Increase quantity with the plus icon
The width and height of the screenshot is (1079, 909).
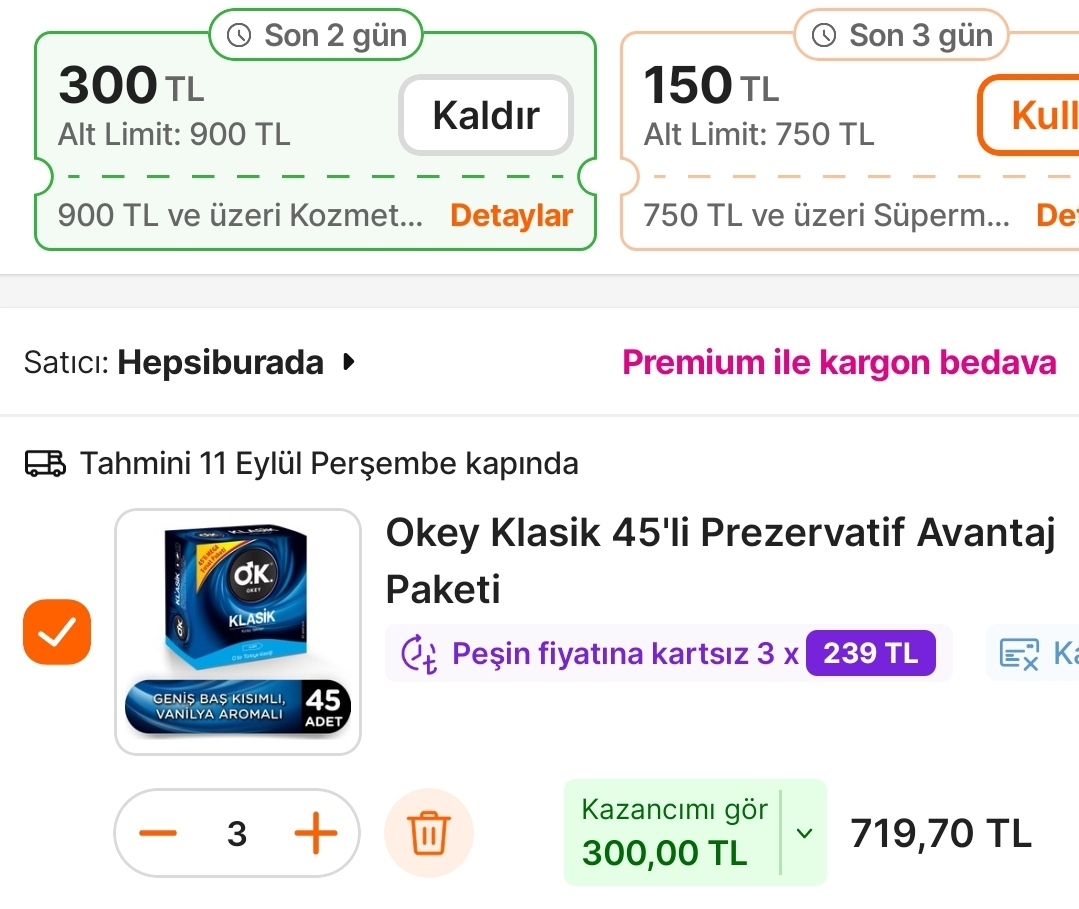(315, 833)
